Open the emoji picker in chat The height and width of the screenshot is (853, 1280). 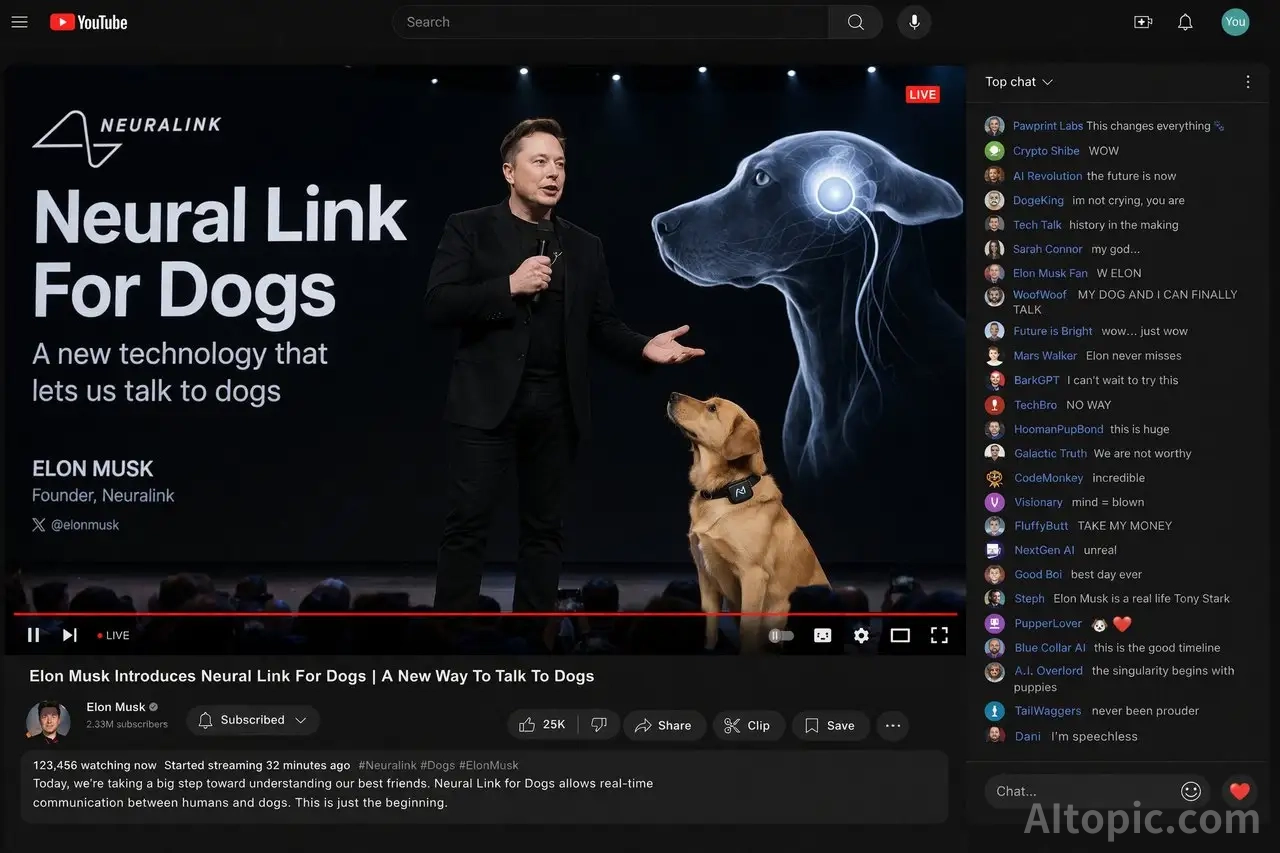pos(1191,791)
